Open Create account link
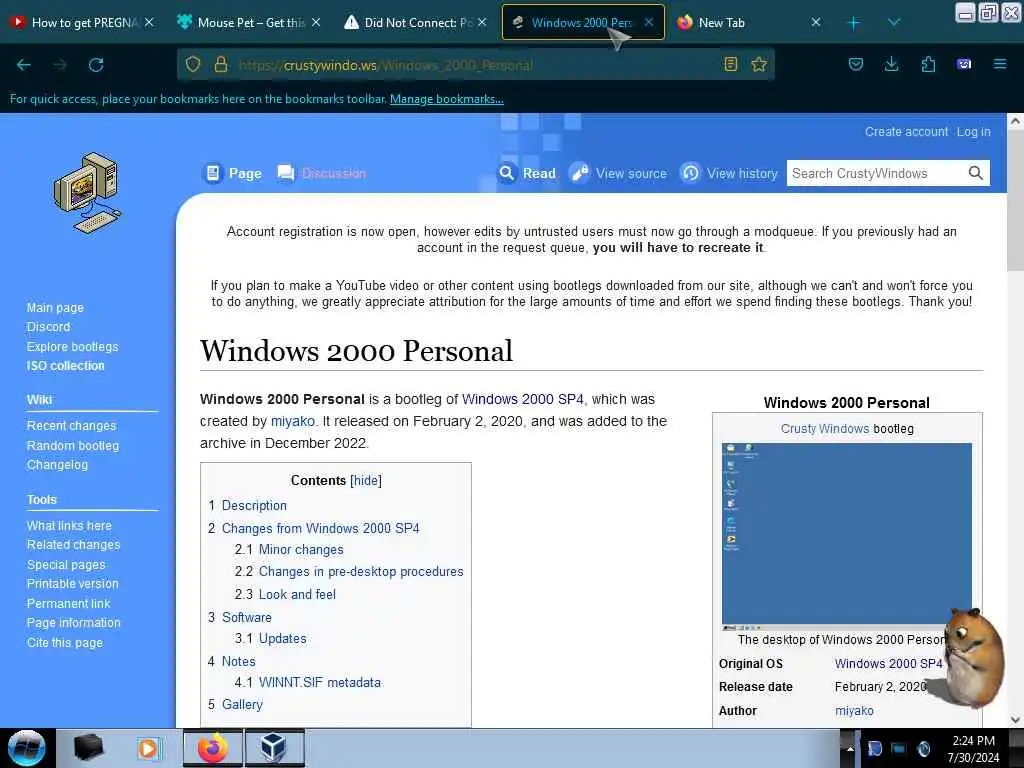Screen dimensions: 1024x768 point(906,131)
